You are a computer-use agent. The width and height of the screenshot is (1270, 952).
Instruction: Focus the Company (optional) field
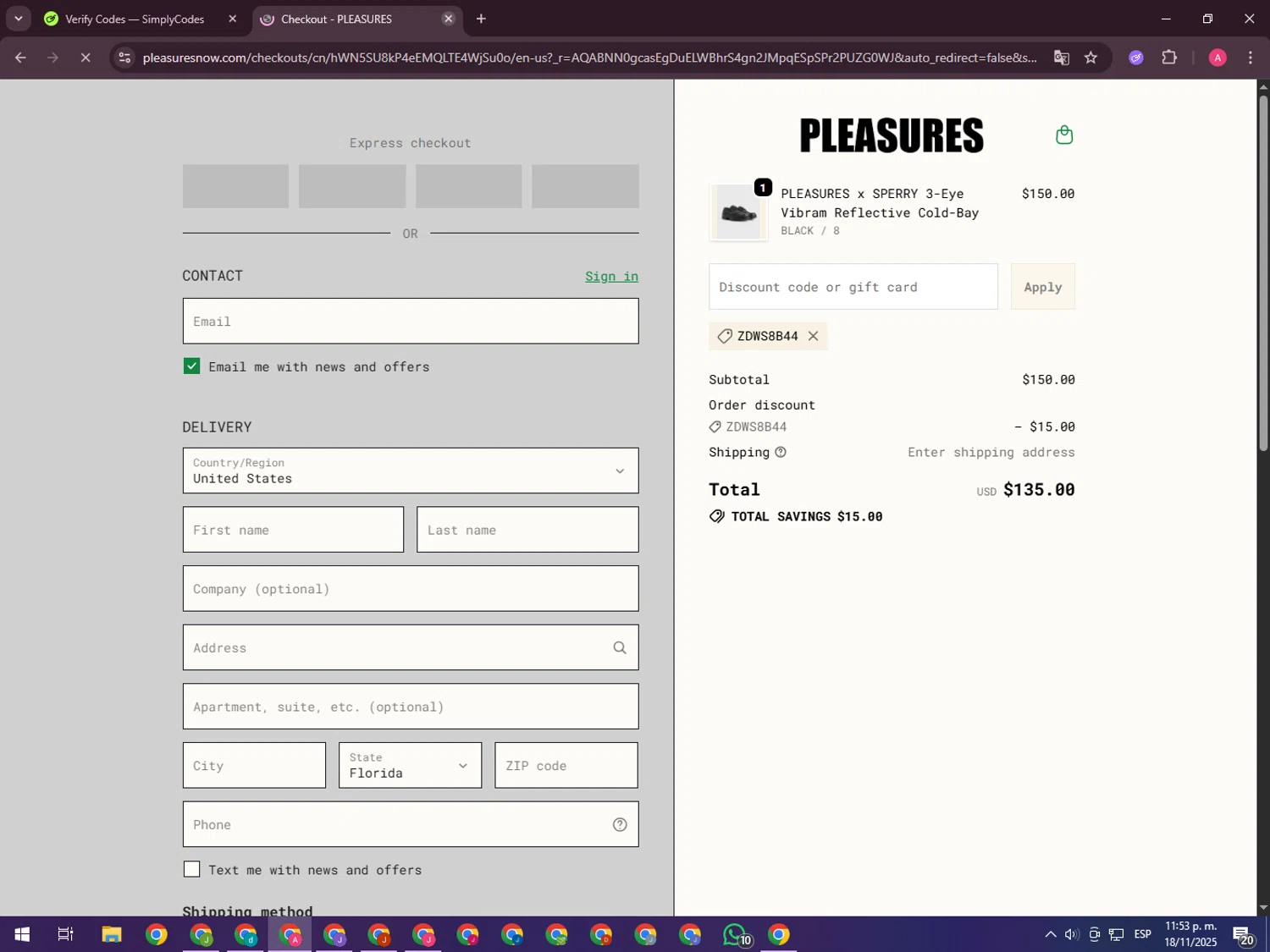pos(411,589)
